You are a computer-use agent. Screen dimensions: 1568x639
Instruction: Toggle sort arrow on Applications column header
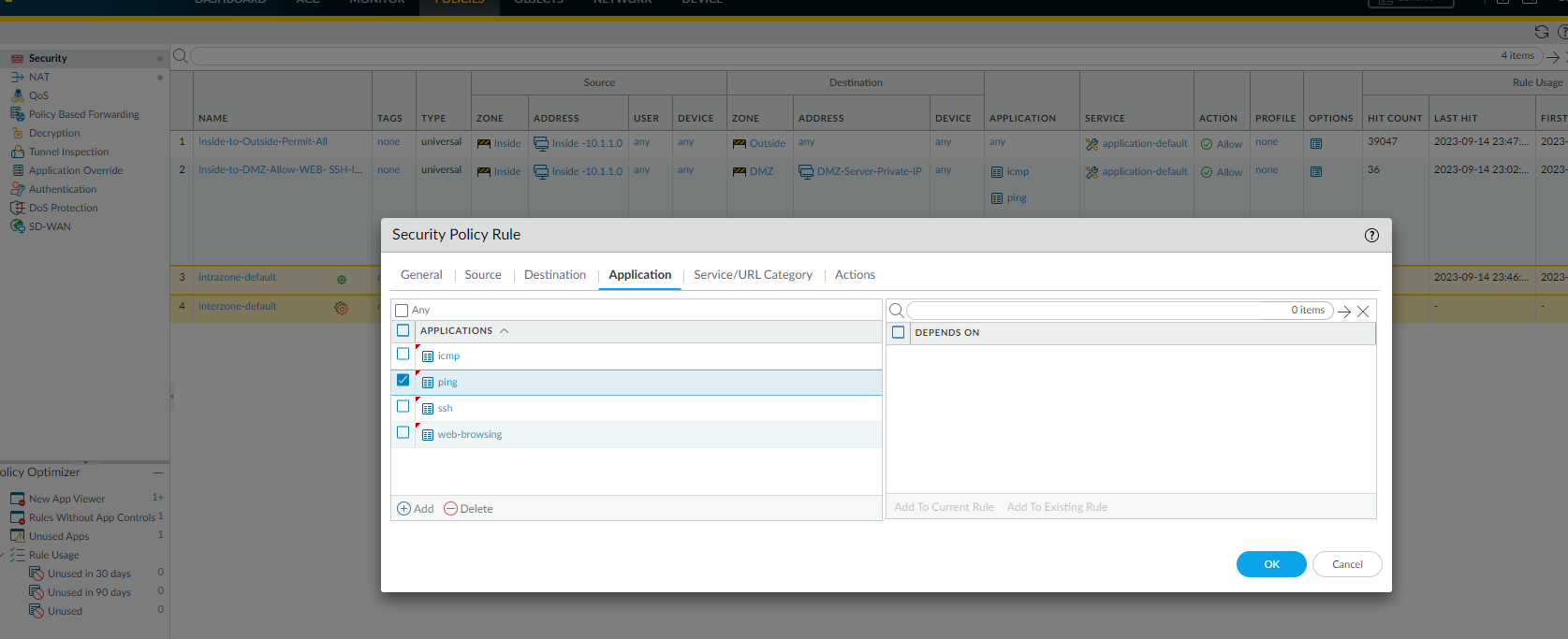pos(505,331)
